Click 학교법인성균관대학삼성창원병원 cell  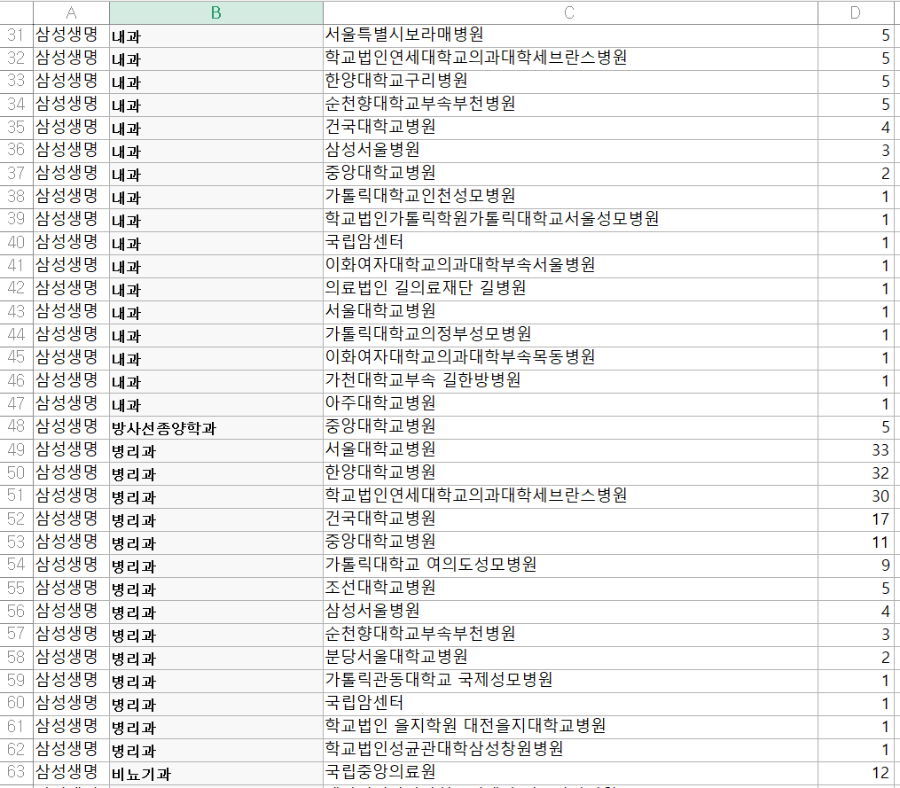pyautogui.click(x=570, y=750)
